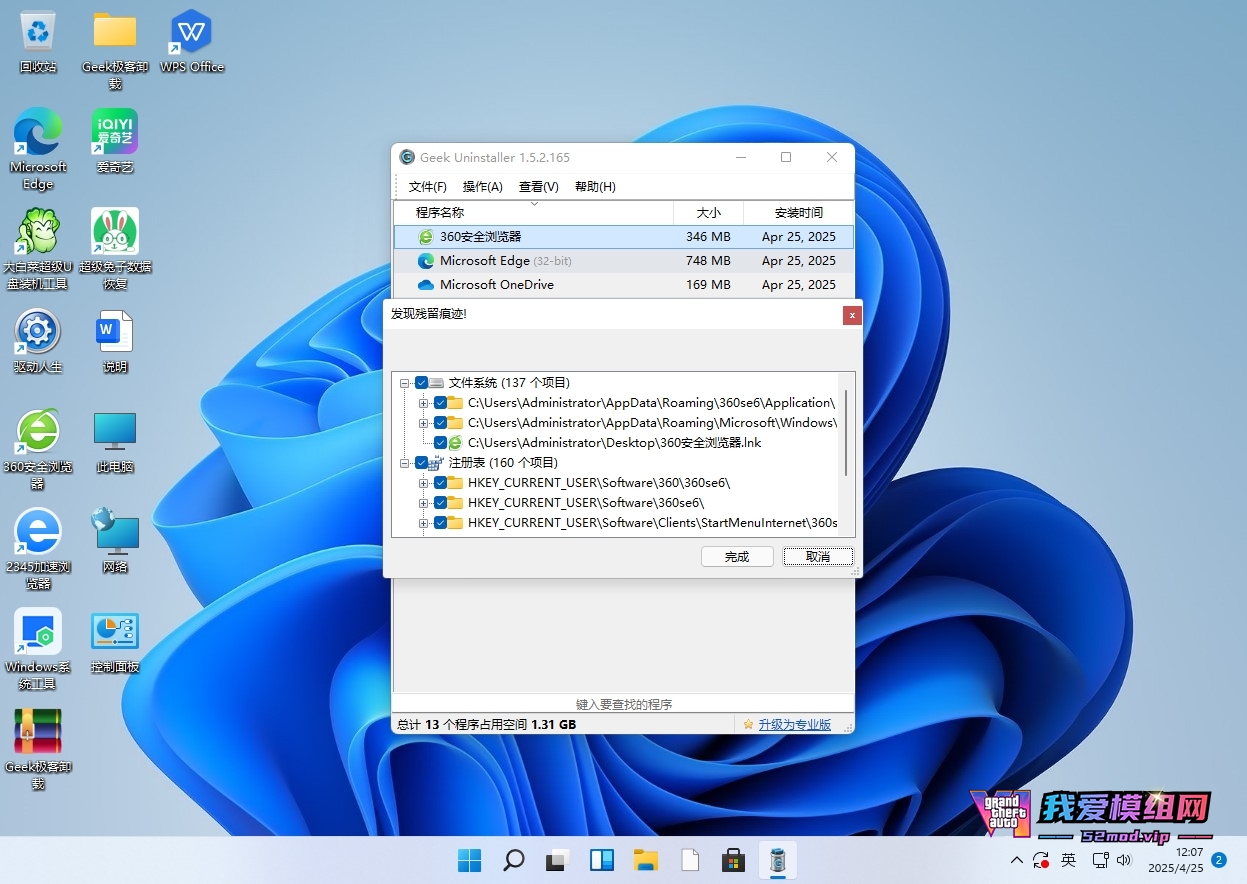Uncheck the HKEY_CURRENT_USER\Software\360se6\ checkbox

tap(440, 503)
